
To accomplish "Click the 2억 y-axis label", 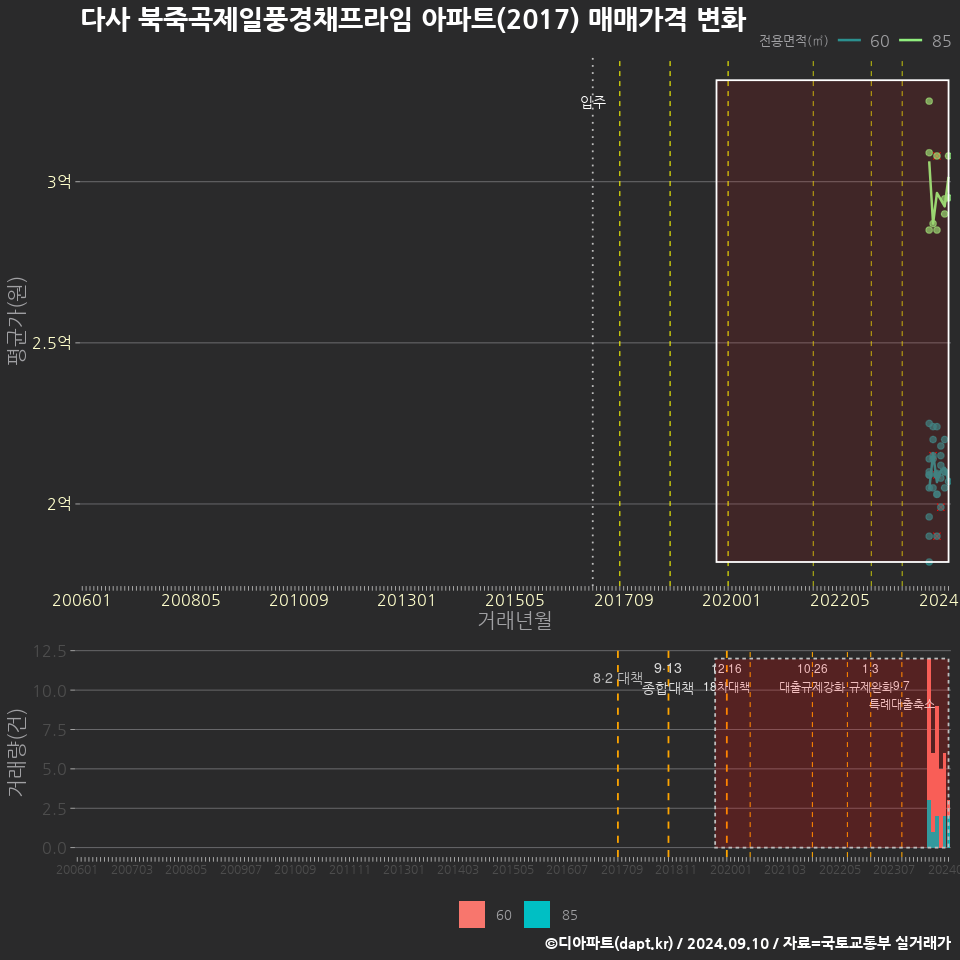I will click(59, 504).
